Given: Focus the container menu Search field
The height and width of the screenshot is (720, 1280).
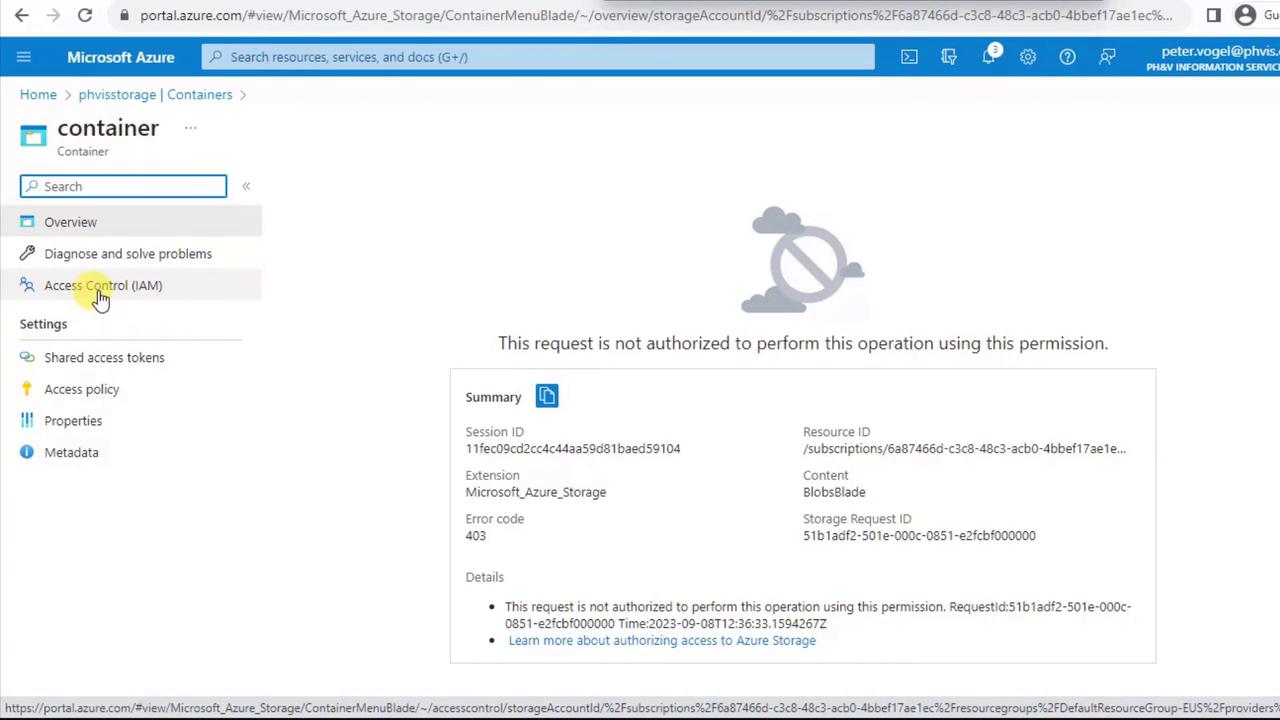Looking at the screenshot, I should [123, 186].
